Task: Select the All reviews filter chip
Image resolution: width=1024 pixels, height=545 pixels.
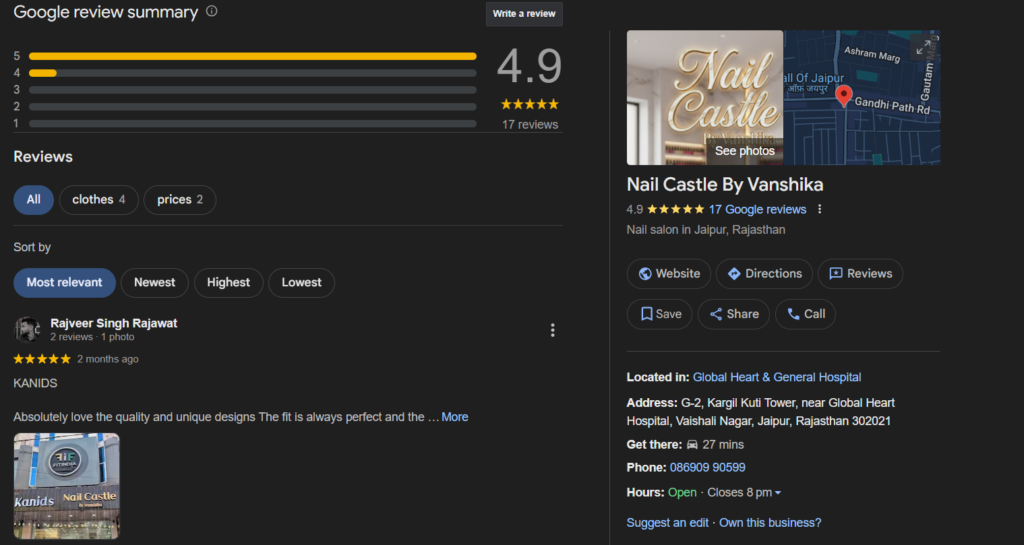Action: (33, 200)
